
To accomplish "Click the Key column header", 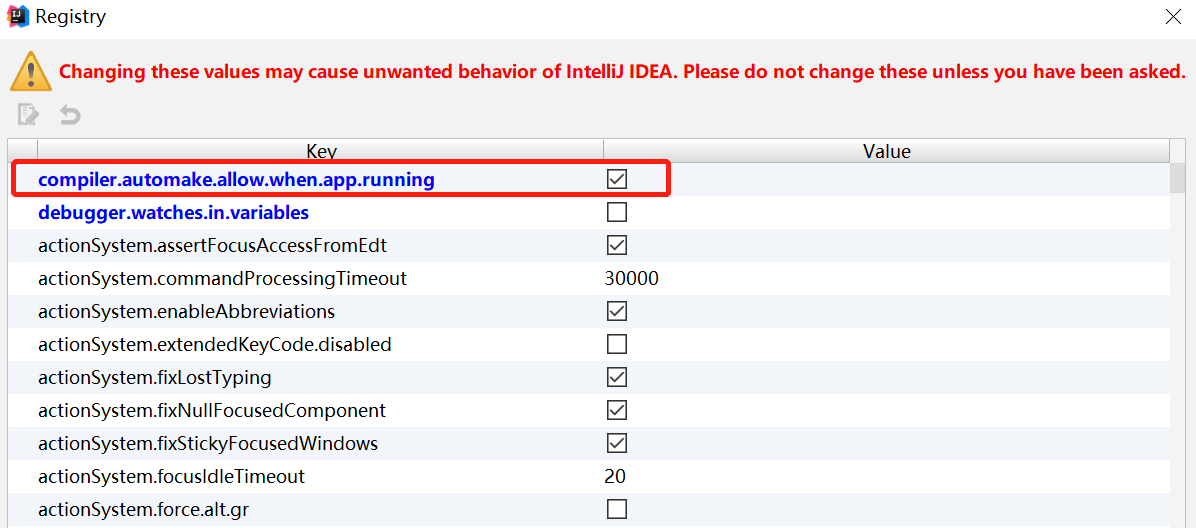I will point(321,151).
